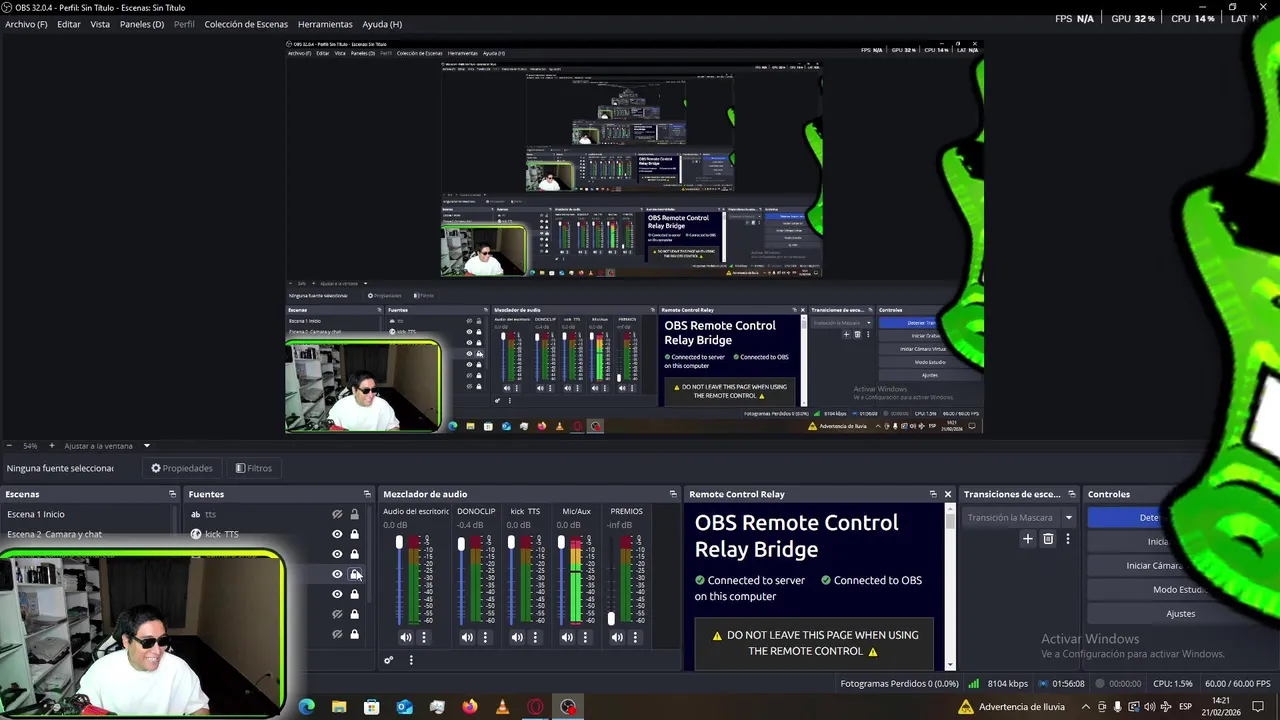1280x720 pixels.
Task: Click the Advertencia de lluvia weather widget
Action: point(1011,707)
